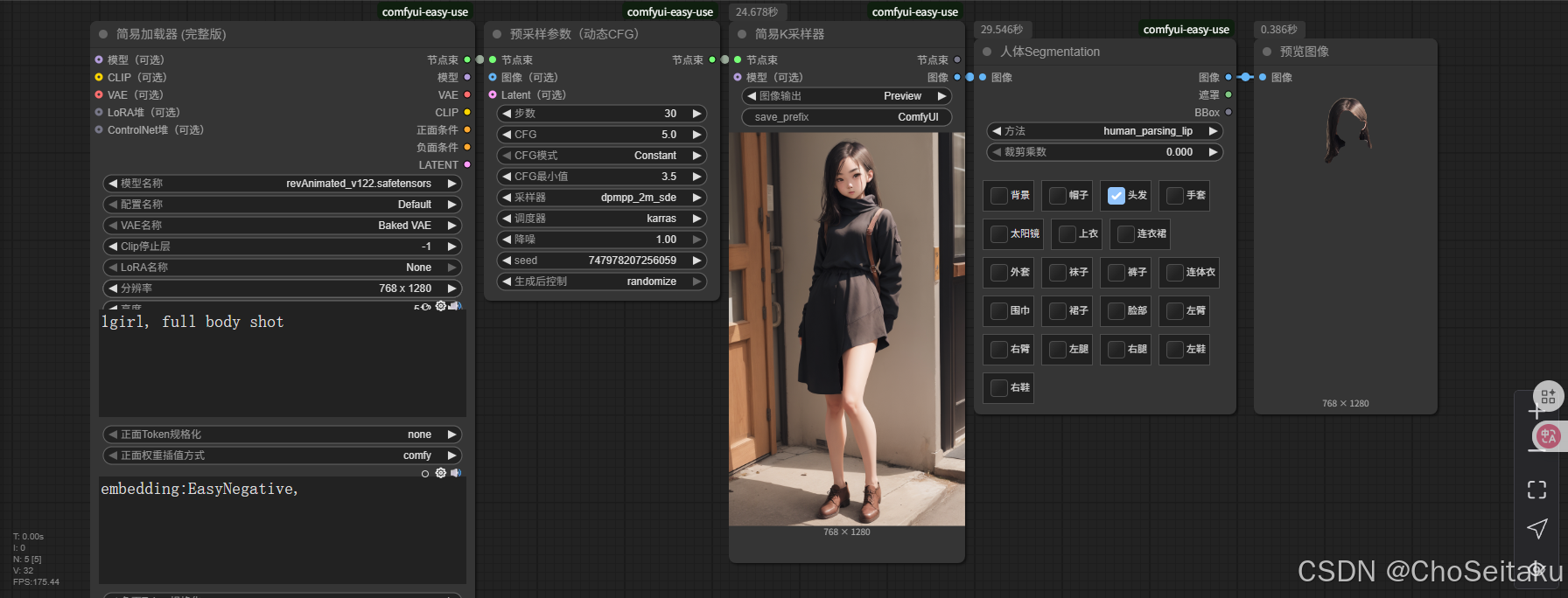This screenshot has height=598, width=1568.
Task: Click the save_prefix ComfyUI field
Action: click(x=847, y=117)
